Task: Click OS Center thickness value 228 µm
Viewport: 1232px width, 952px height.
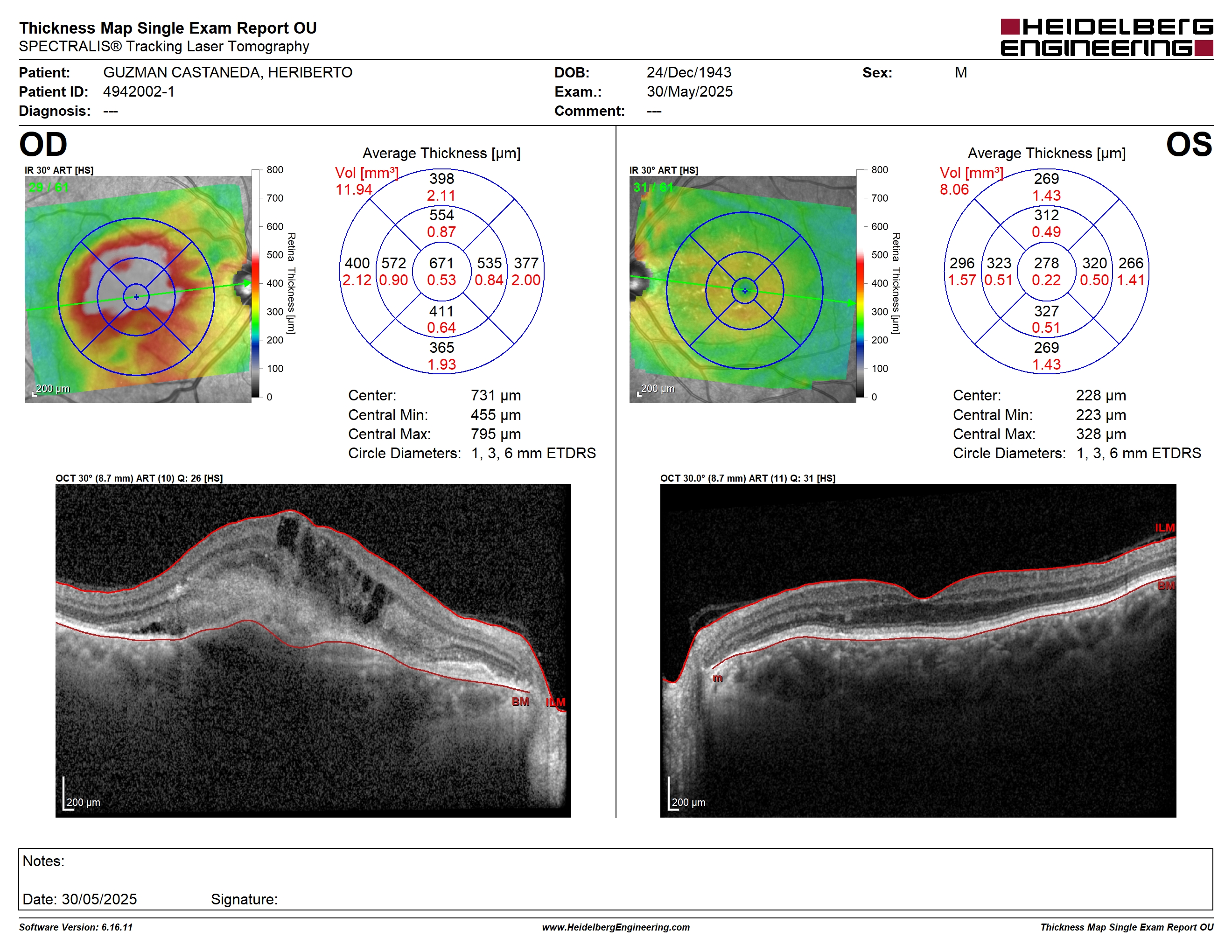Action: coord(1100,395)
